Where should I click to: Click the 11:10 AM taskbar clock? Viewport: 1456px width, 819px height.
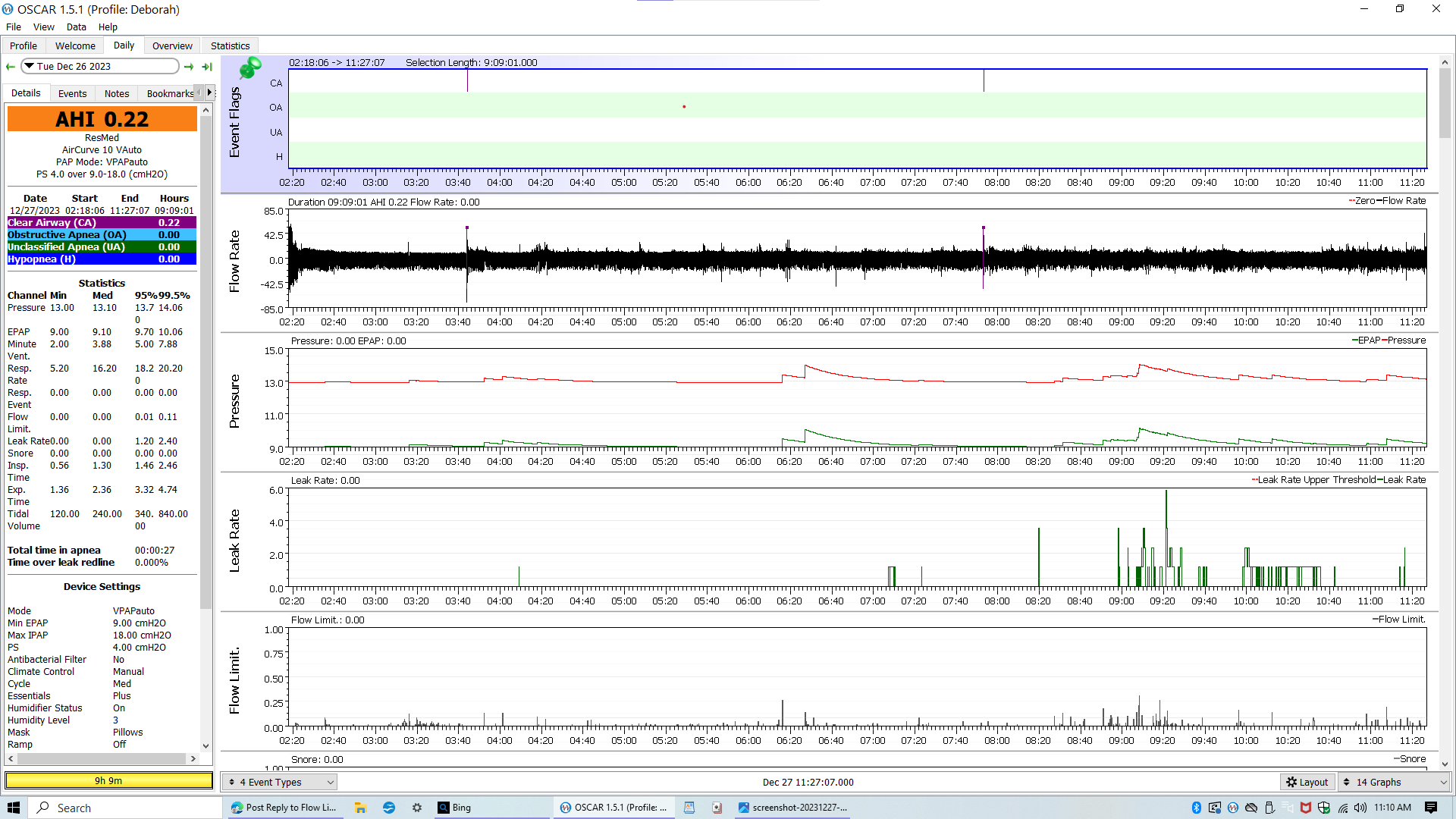coord(1393,808)
